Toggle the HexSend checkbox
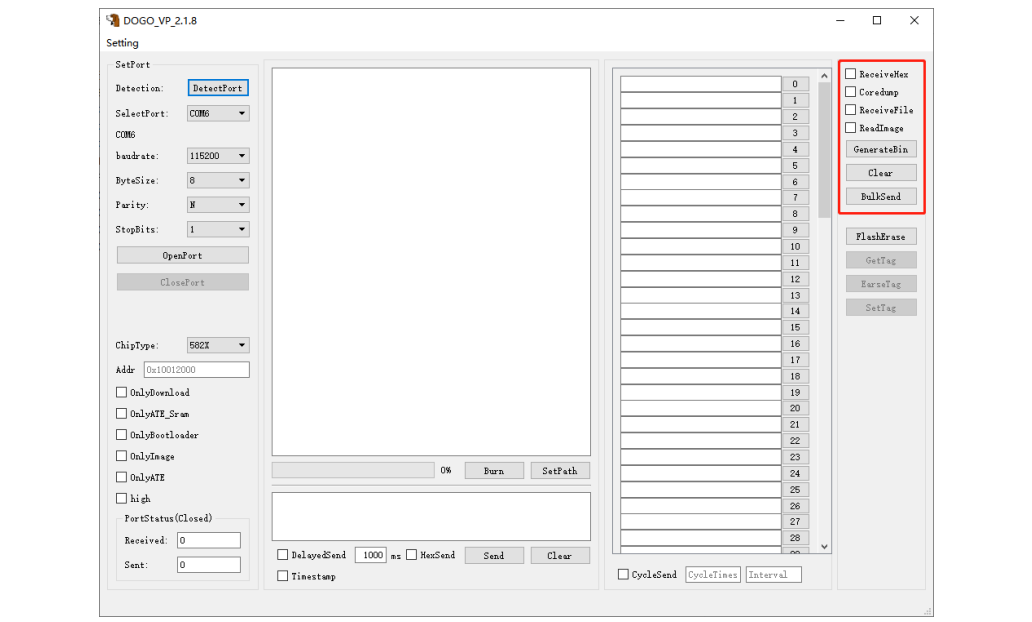This screenshot has height=622, width=1032. point(411,555)
